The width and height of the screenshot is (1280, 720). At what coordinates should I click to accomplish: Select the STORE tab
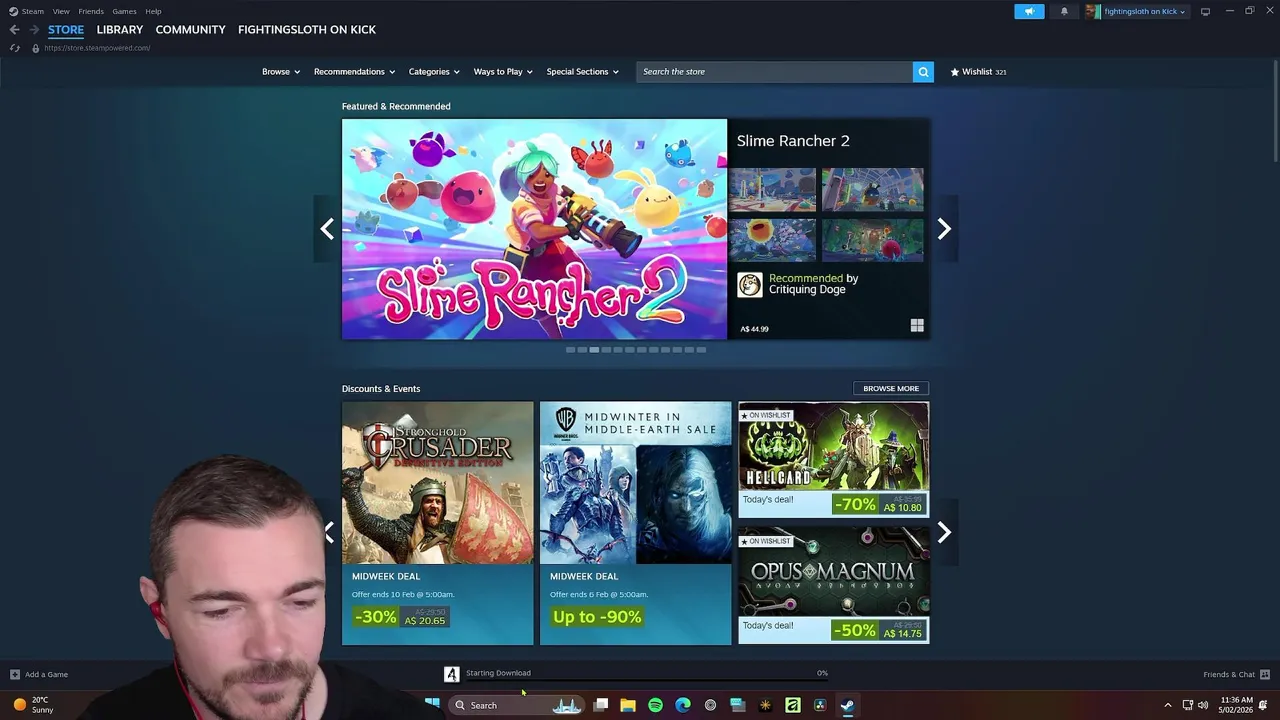tap(66, 30)
